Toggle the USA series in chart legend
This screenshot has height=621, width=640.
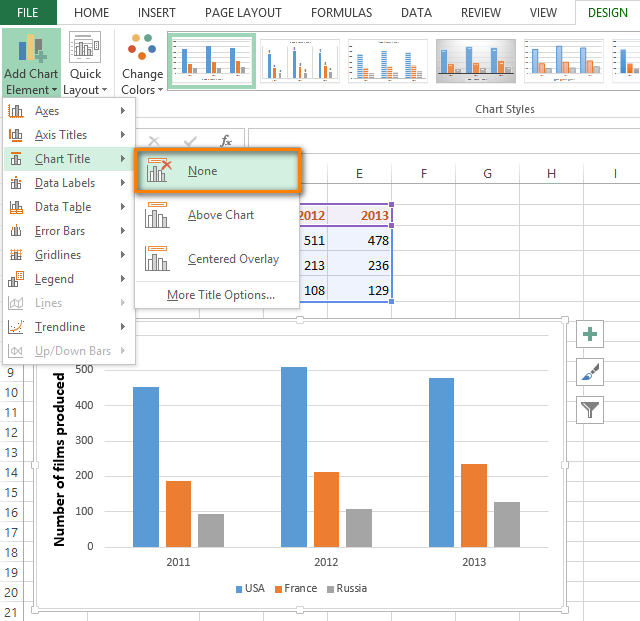pos(250,588)
